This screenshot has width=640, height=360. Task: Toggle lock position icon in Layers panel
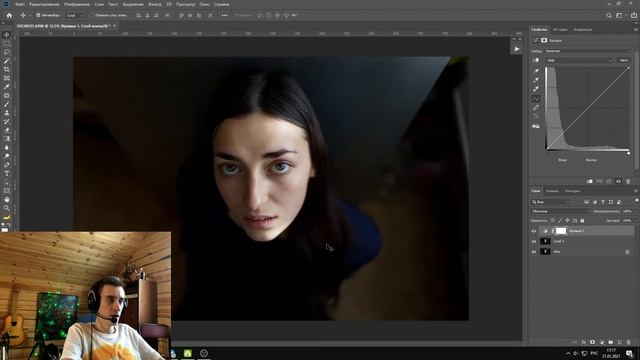(x=567, y=220)
